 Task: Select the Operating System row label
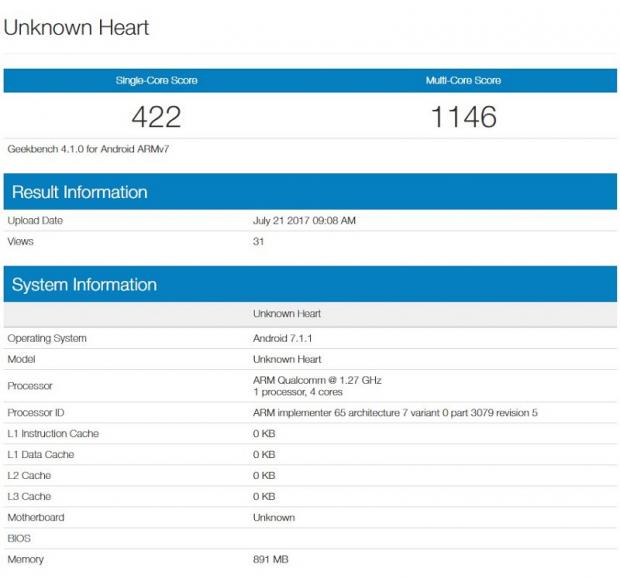tap(47, 338)
